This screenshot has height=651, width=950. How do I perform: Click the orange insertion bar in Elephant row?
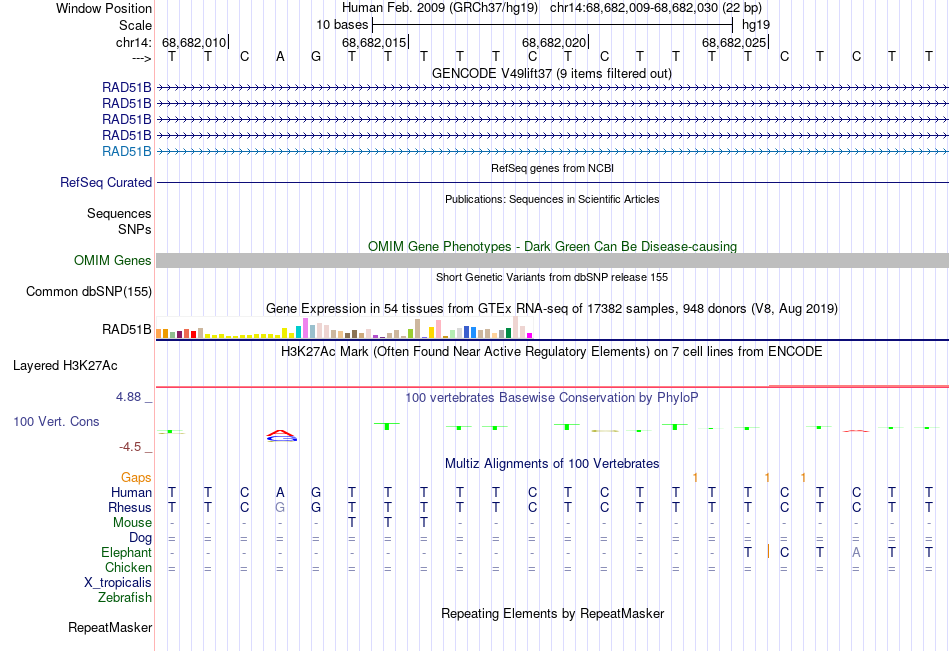click(x=768, y=552)
